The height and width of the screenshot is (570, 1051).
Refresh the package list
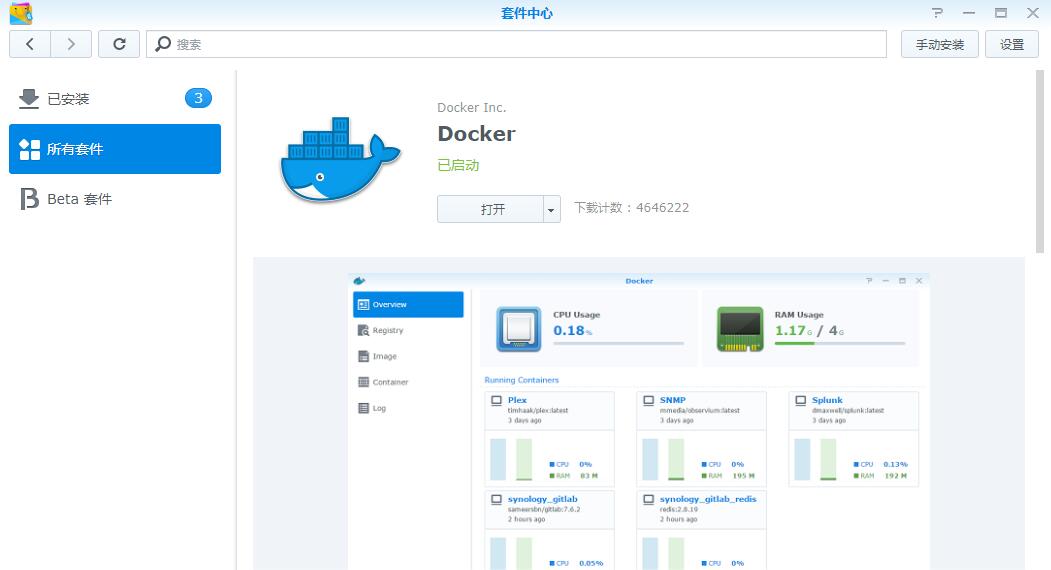pyautogui.click(x=120, y=44)
